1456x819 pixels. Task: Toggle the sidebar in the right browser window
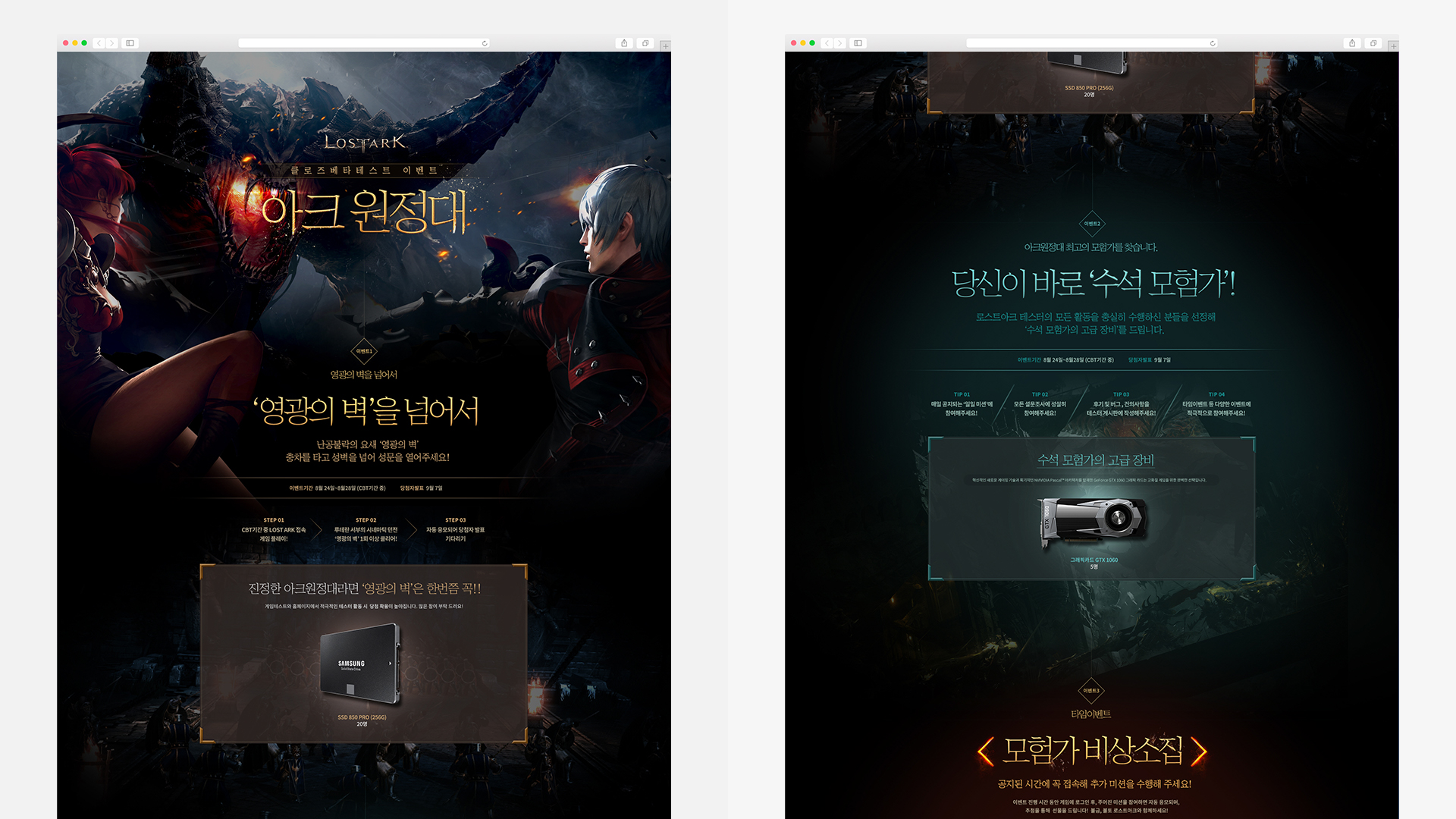858,43
